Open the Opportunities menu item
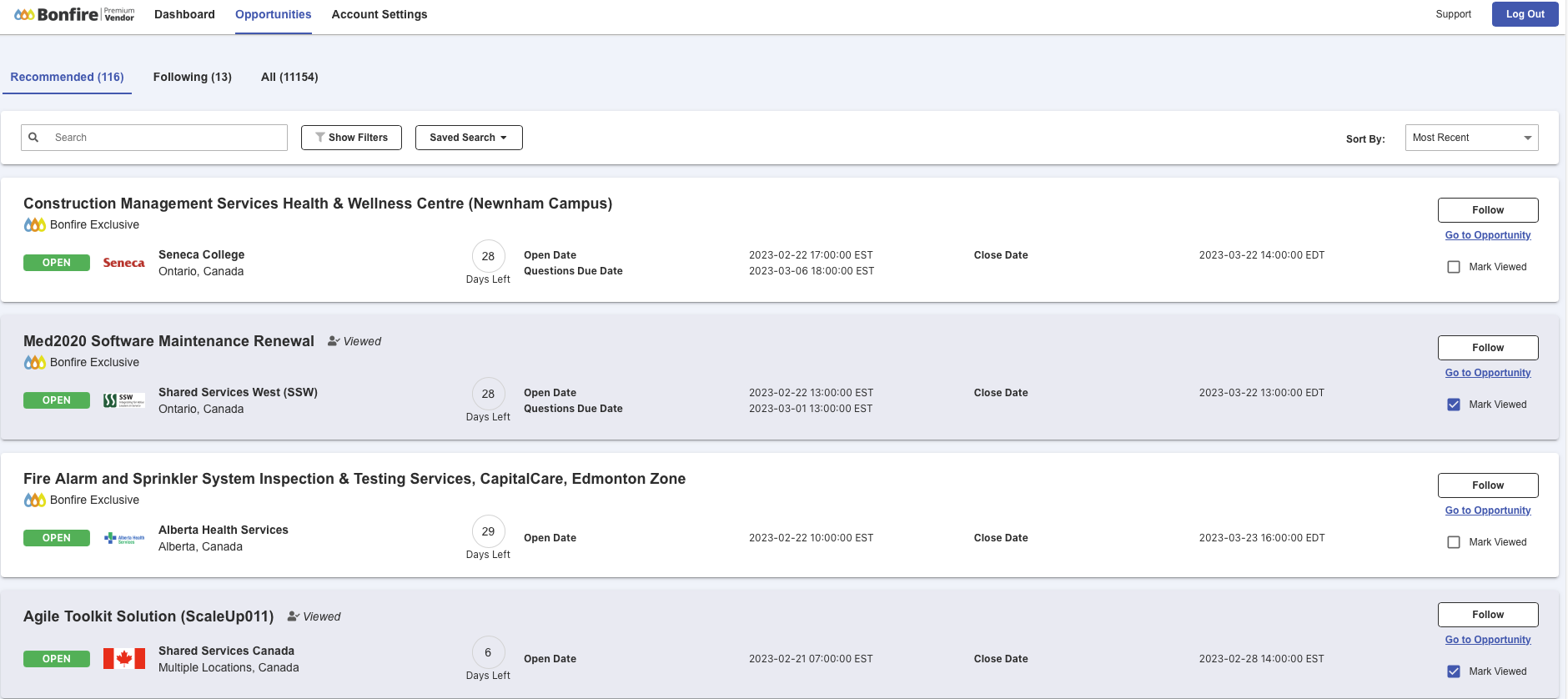This screenshot has height=699, width=1568. tap(273, 14)
